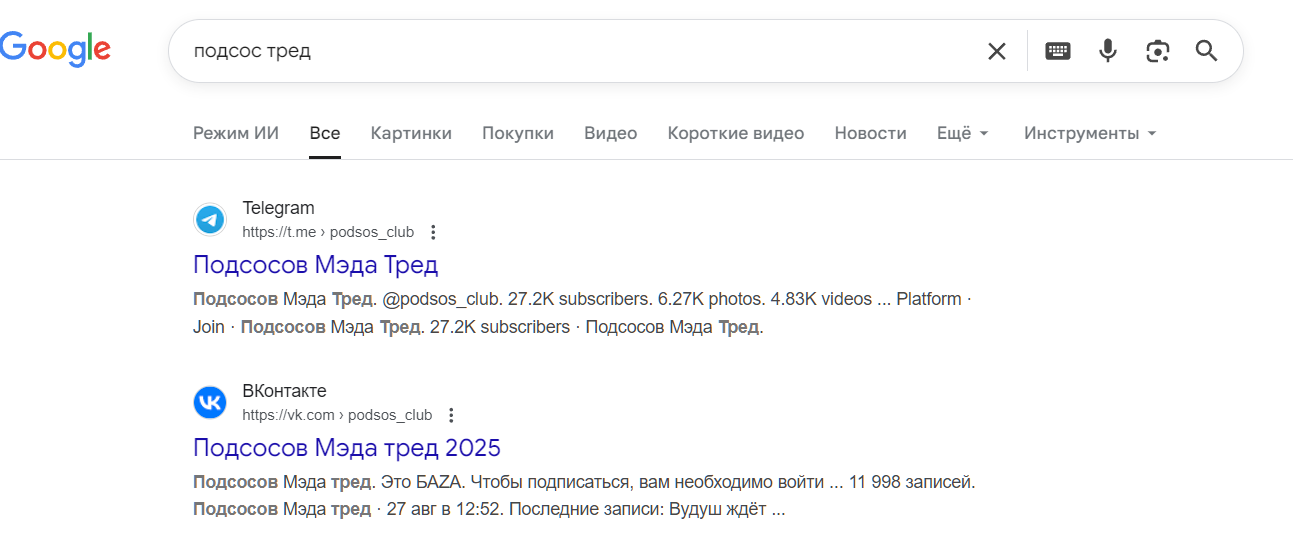Click the Google logo
This screenshot has height=555, width=1293.
click(55, 49)
